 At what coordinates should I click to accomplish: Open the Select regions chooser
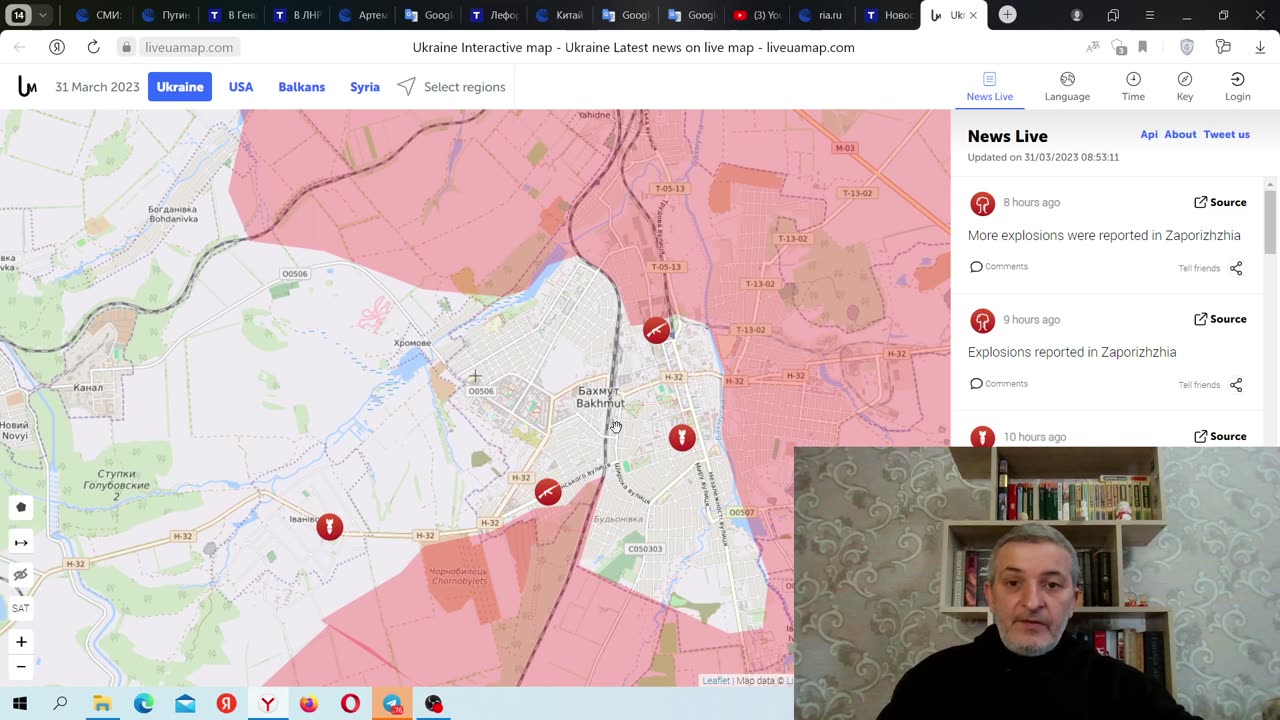coord(452,87)
